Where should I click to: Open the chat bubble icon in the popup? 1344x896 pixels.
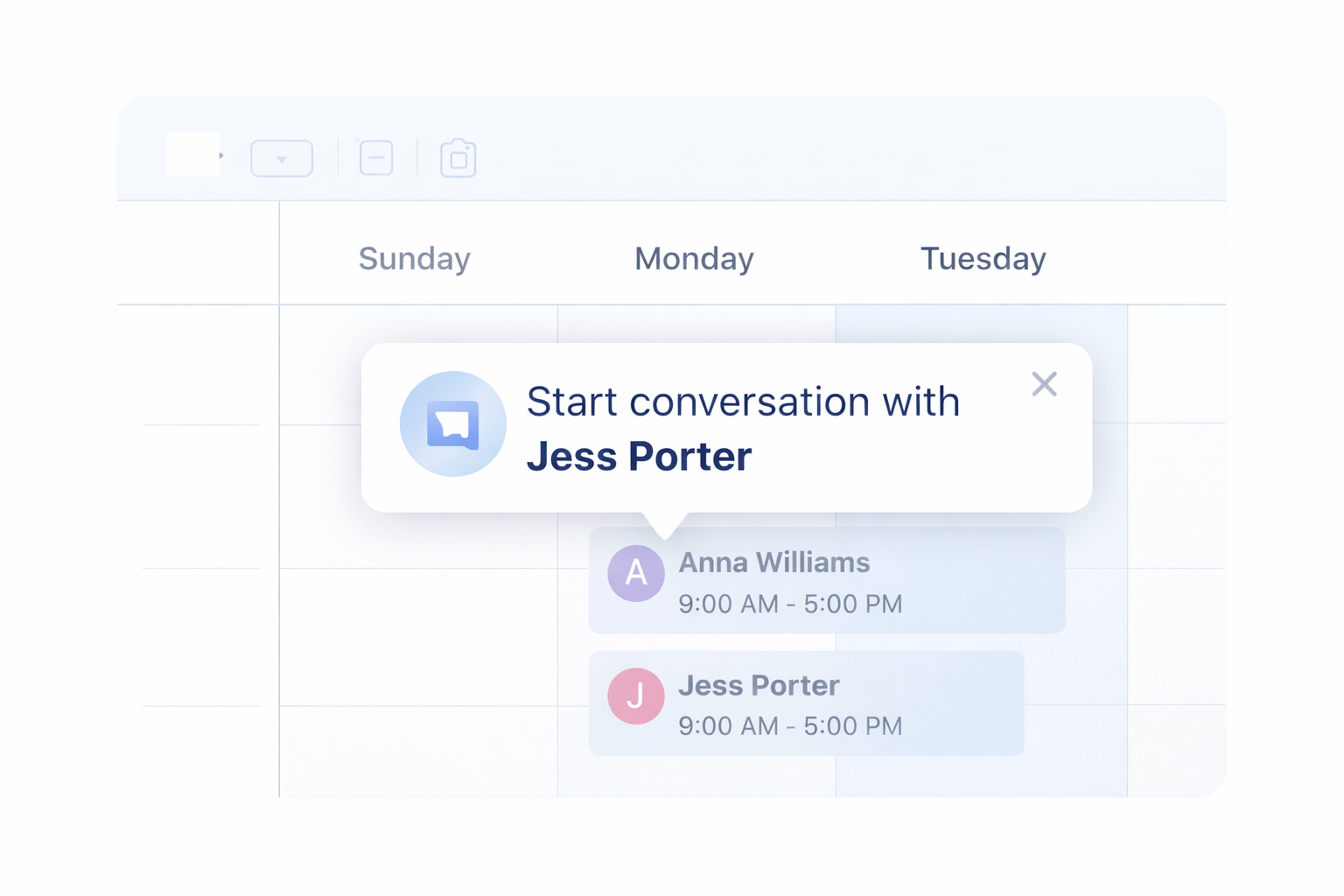pos(453,423)
